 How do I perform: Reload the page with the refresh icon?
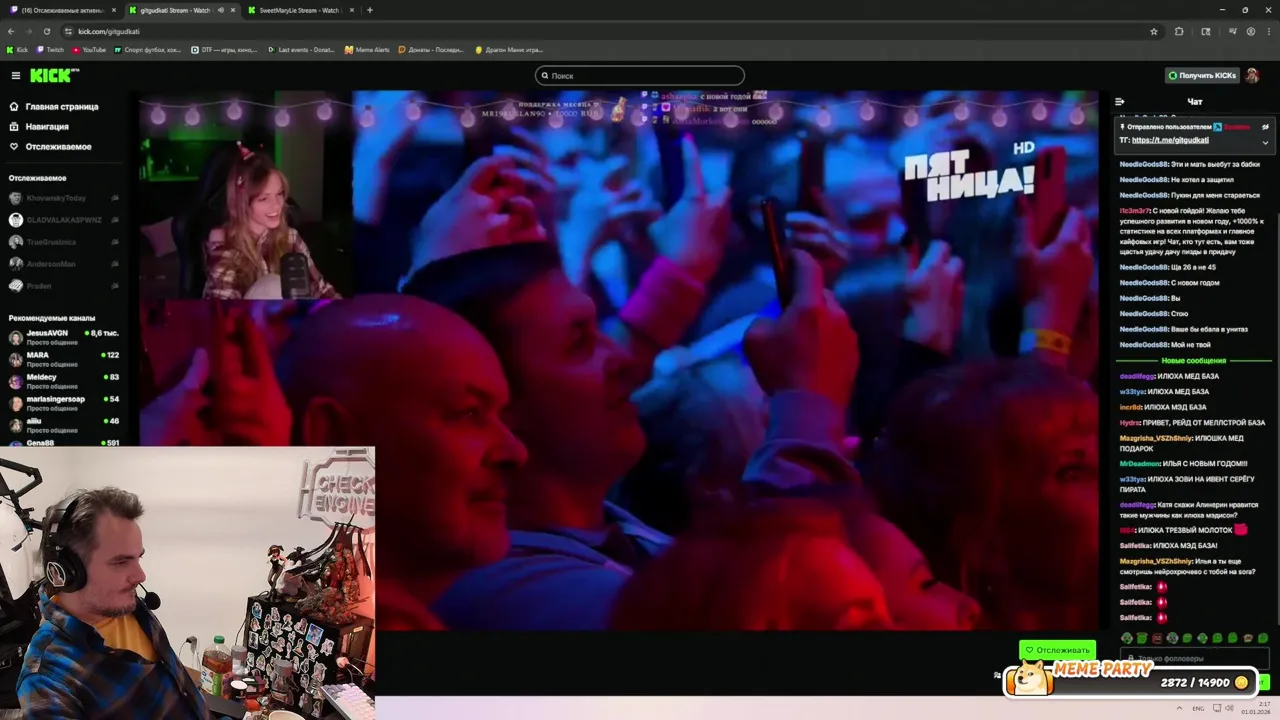click(46, 31)
